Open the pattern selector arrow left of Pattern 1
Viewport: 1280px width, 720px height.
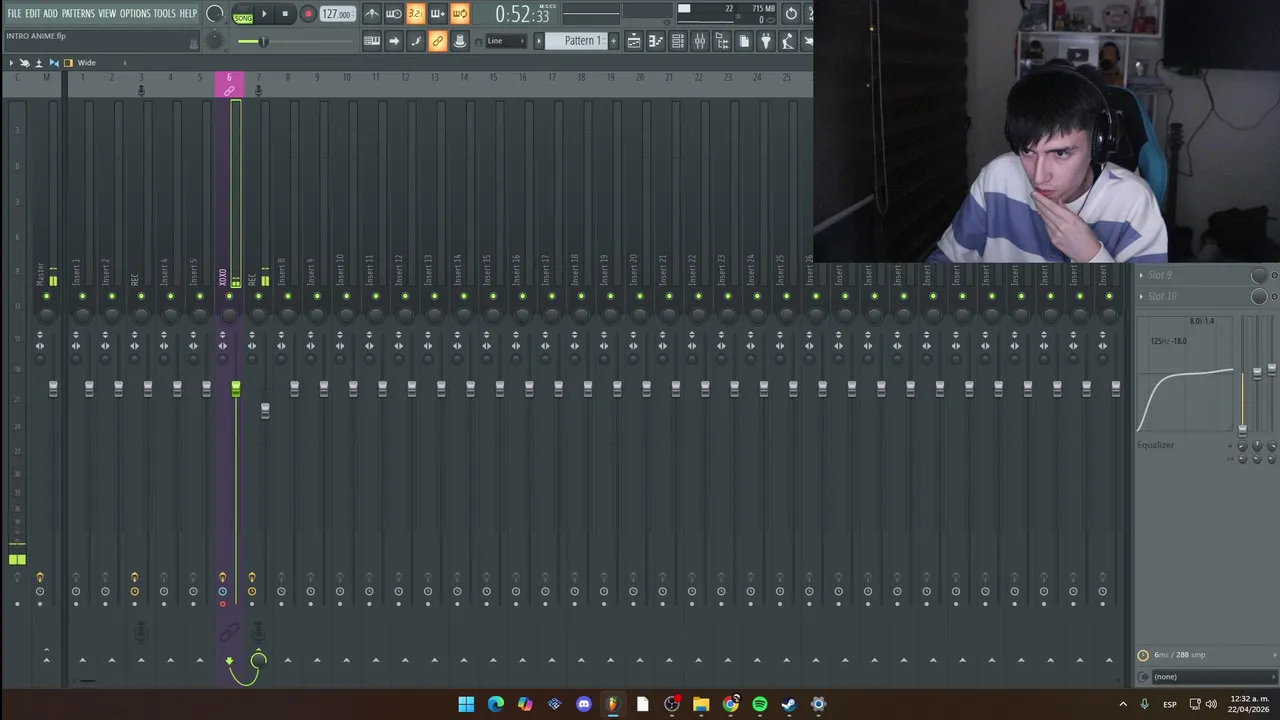click(538, 41)
